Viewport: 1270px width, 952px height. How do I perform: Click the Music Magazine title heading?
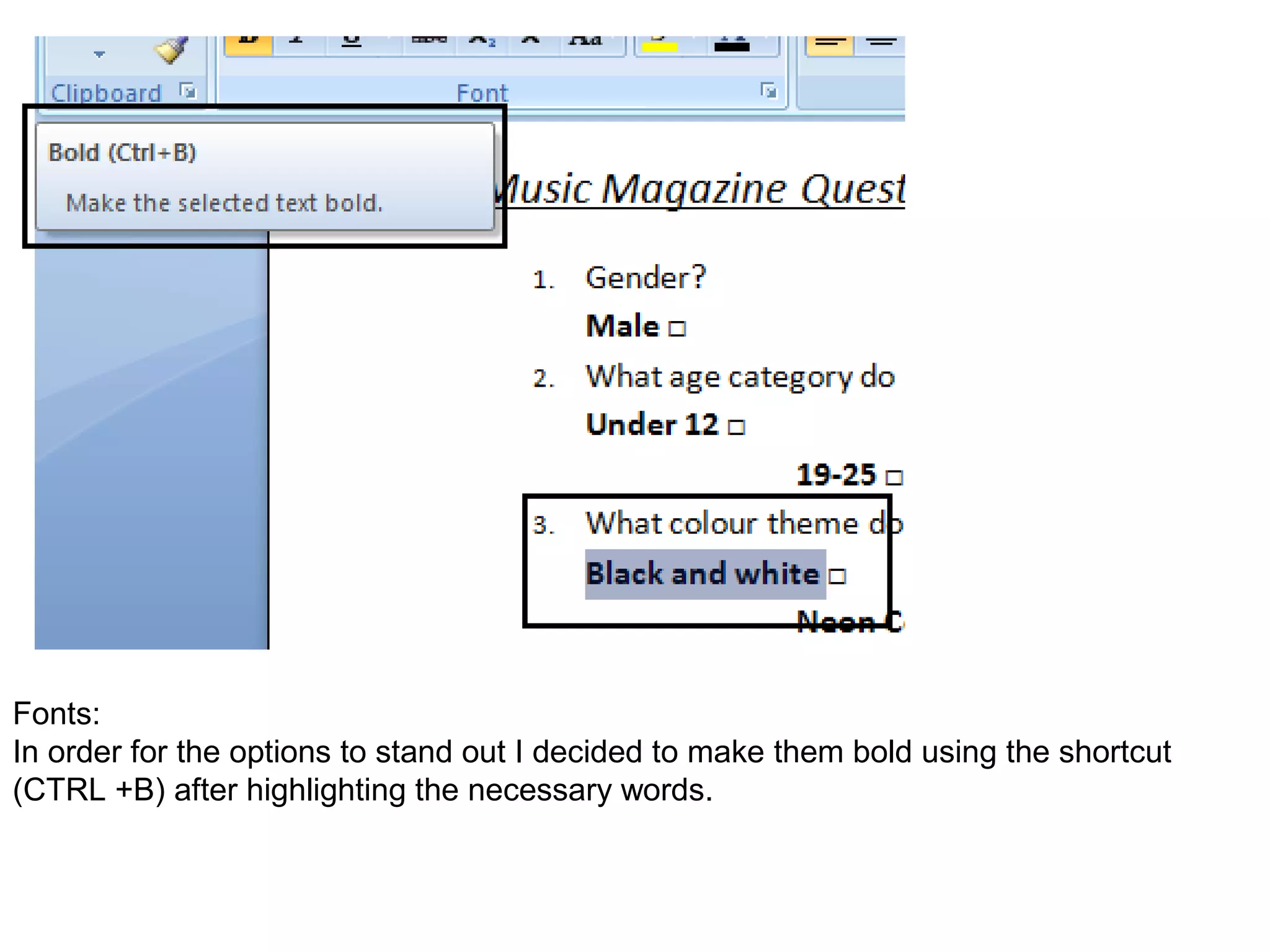pos(701,189)
